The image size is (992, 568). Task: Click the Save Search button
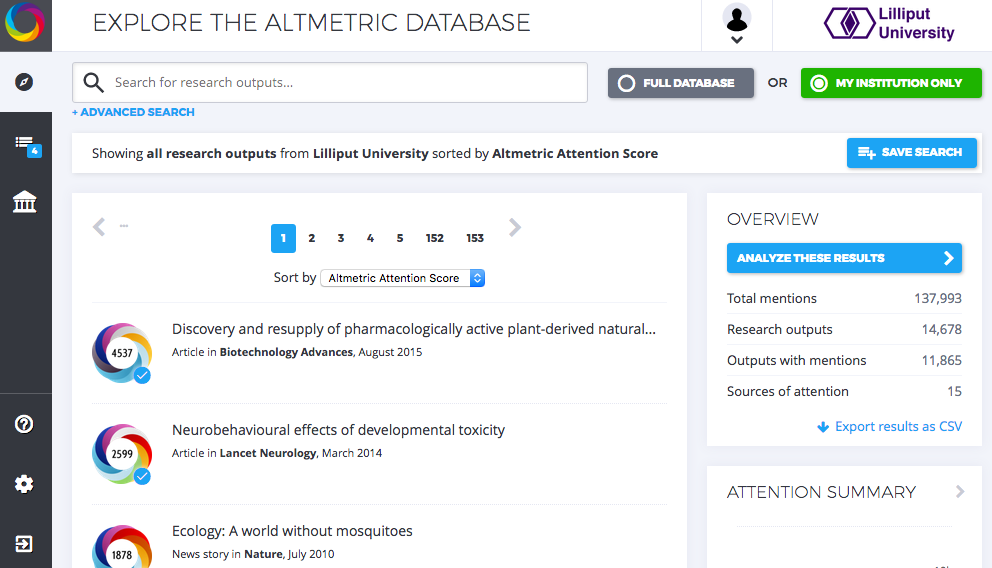[x=911, y=152]
